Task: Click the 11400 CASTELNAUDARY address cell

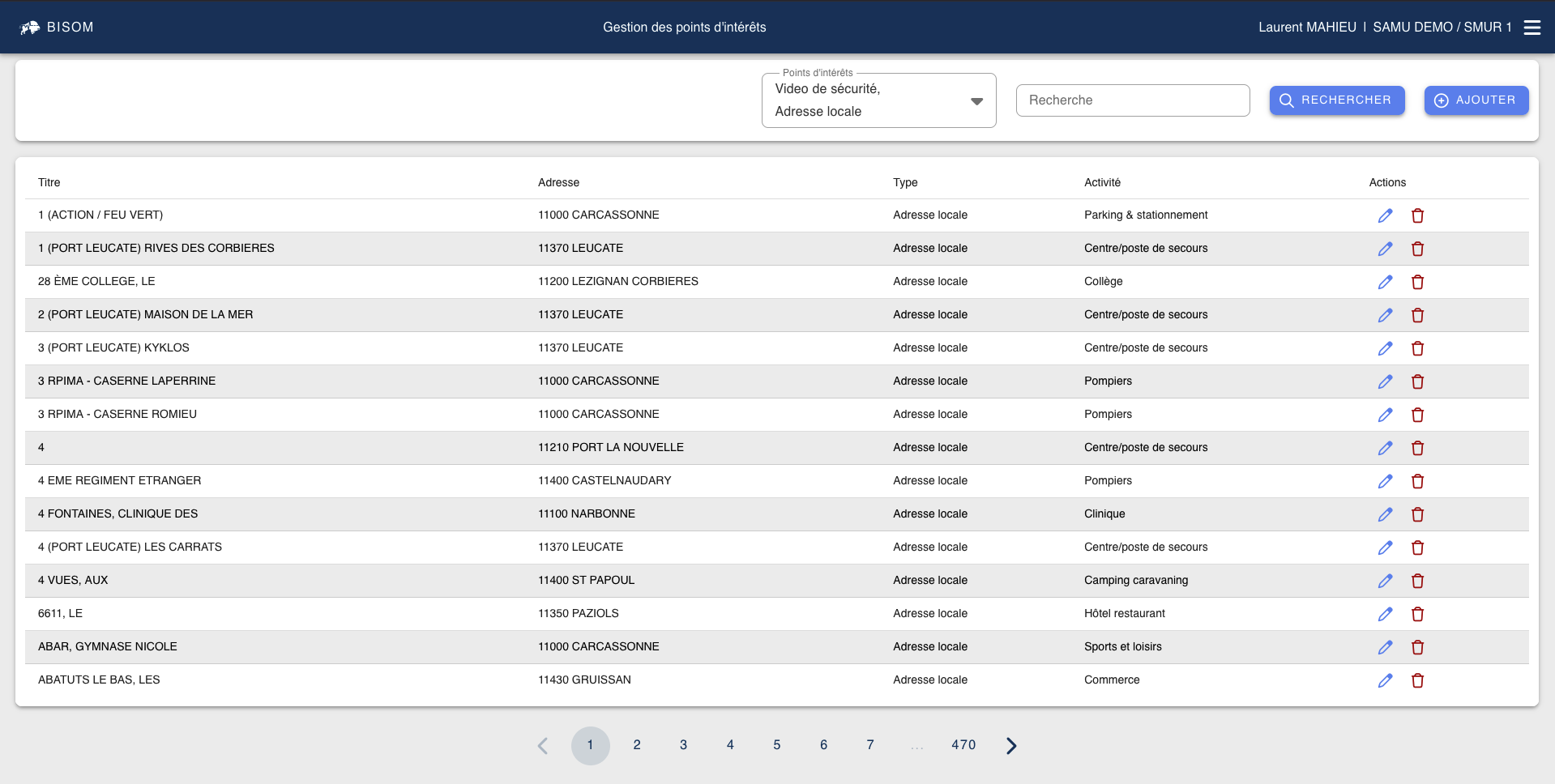Action: point(604,481)
